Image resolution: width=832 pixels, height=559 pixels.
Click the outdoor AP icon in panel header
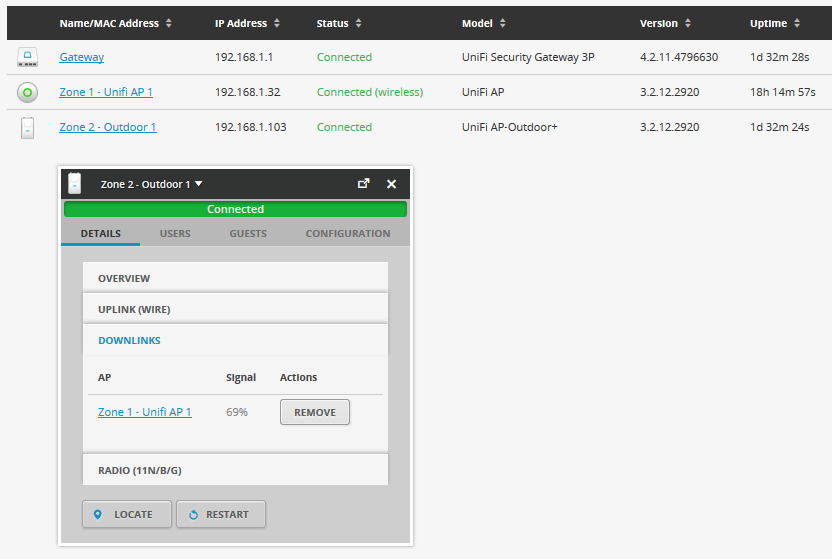tap(75, 184)
